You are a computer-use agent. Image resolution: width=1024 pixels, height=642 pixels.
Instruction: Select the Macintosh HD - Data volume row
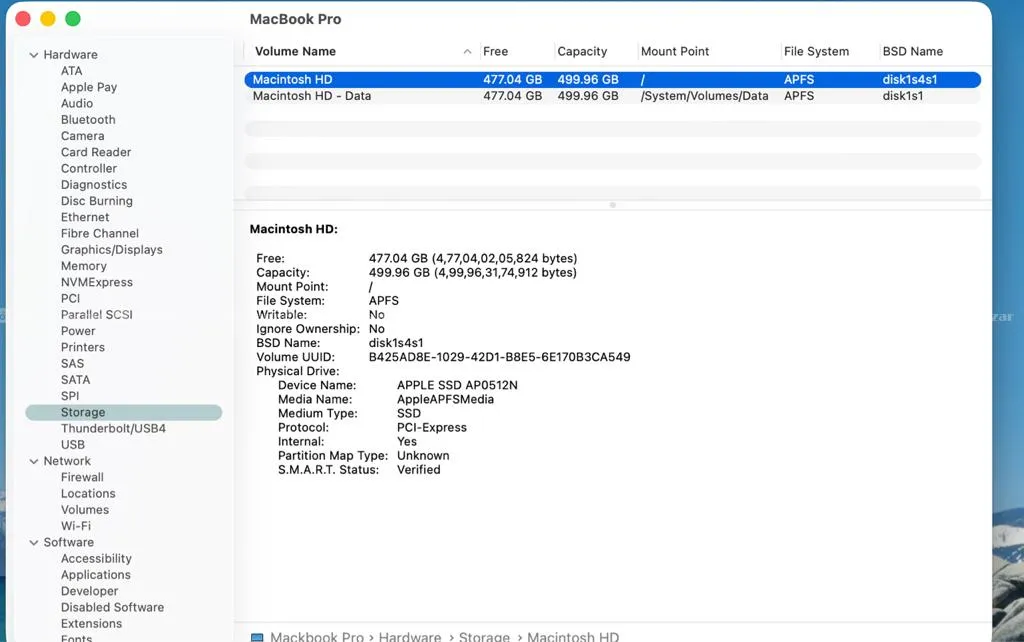point(613,96)
